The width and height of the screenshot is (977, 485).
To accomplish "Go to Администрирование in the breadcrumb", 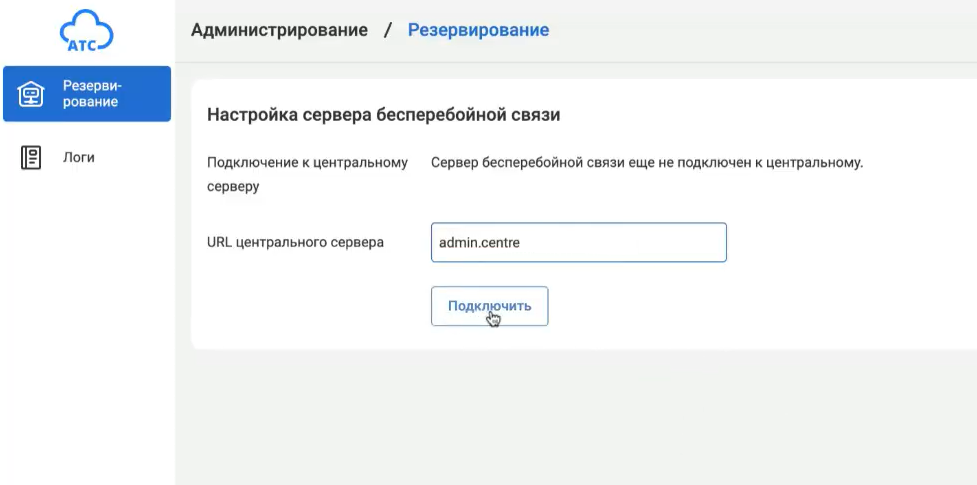I will 279,30.
